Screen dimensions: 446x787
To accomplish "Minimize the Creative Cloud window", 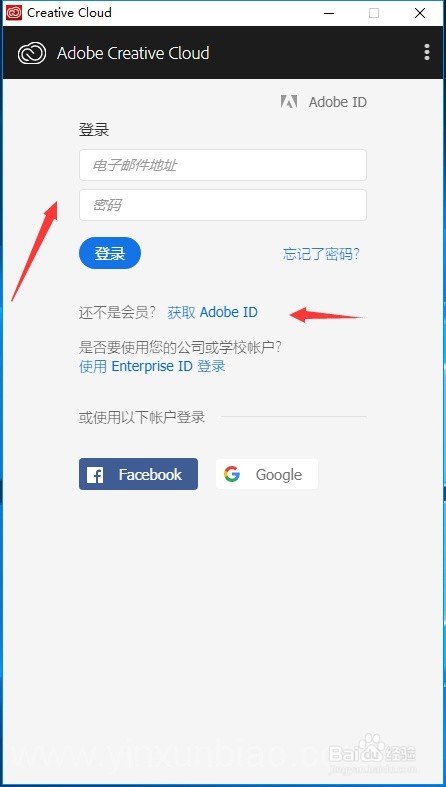I will (x=329, y=13).
